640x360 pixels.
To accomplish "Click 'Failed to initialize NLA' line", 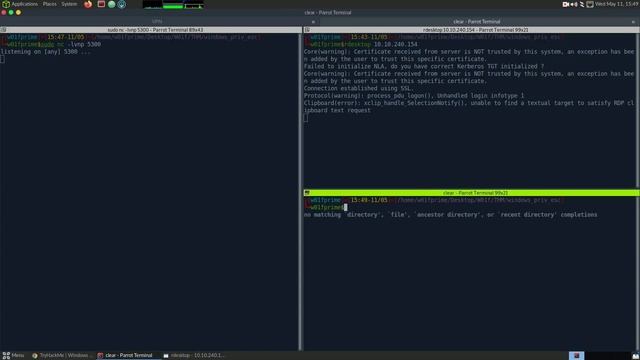I will [424, 67].
